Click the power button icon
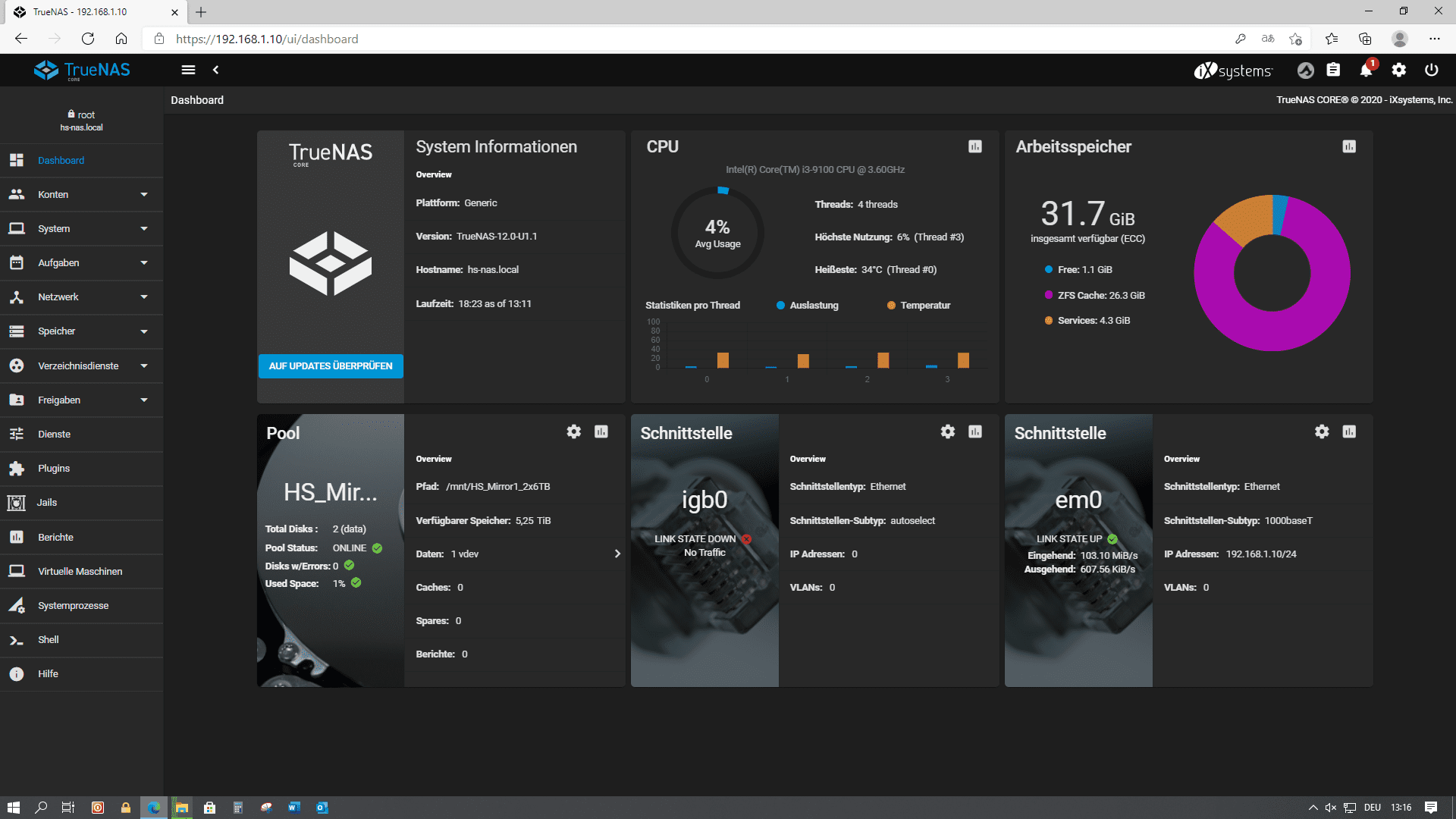Viewport: 1456px width, 819px height. (x=1432, y=70)
